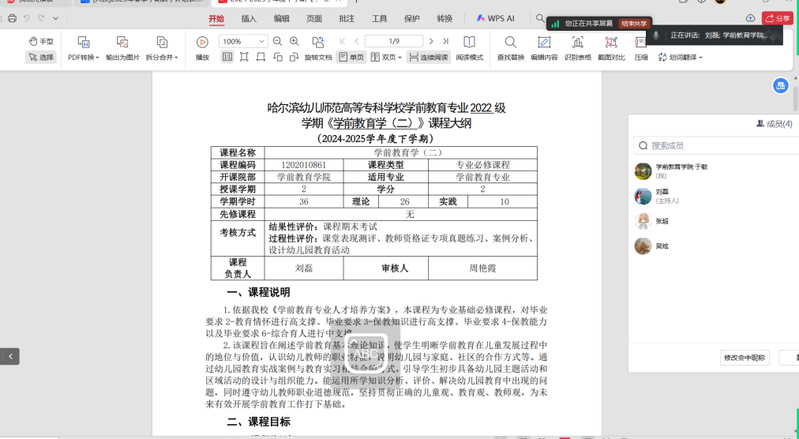
Task: Activate the 选择 selection tool
Action: coord(41,57)
